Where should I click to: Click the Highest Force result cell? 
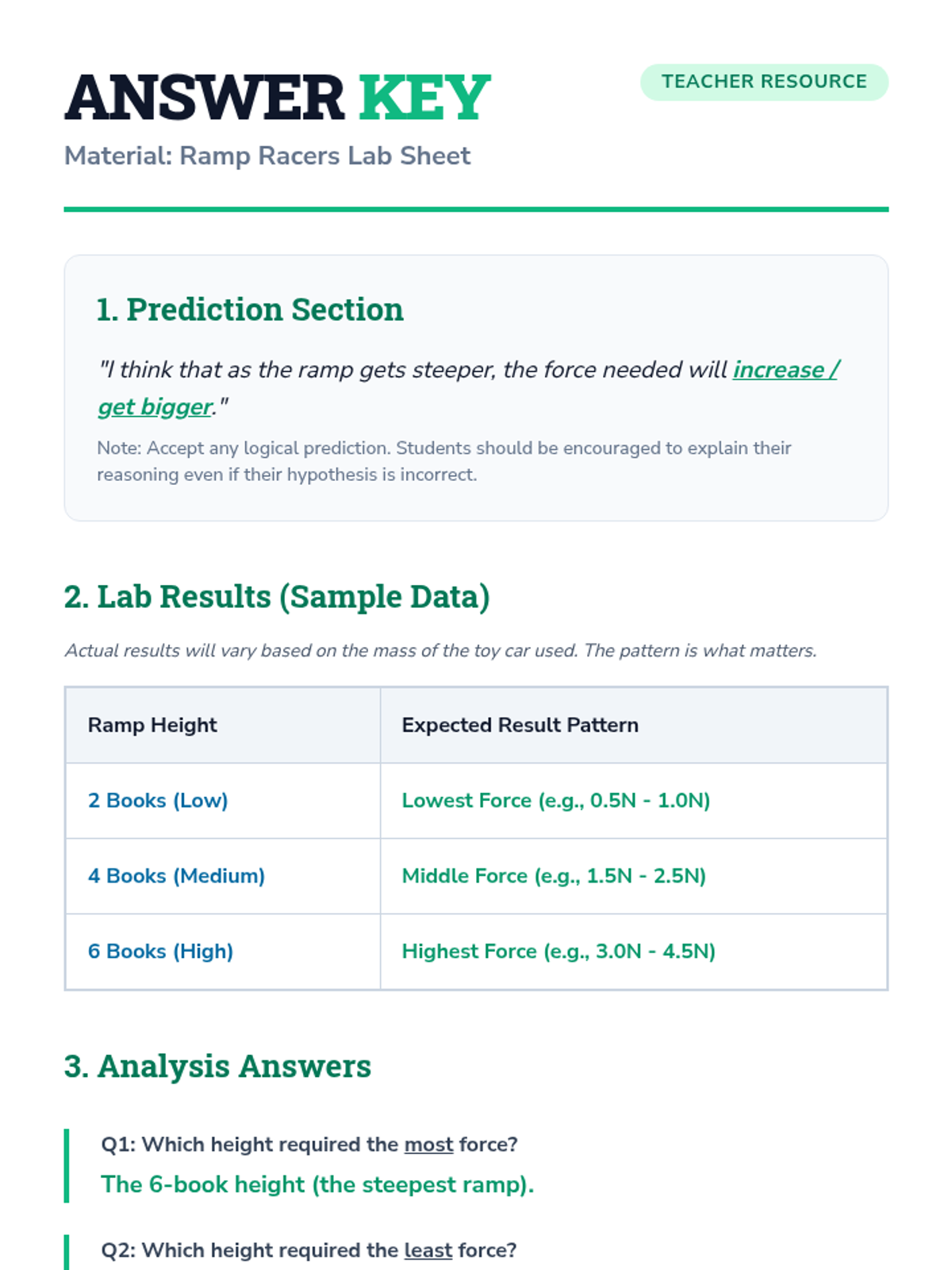634,951
